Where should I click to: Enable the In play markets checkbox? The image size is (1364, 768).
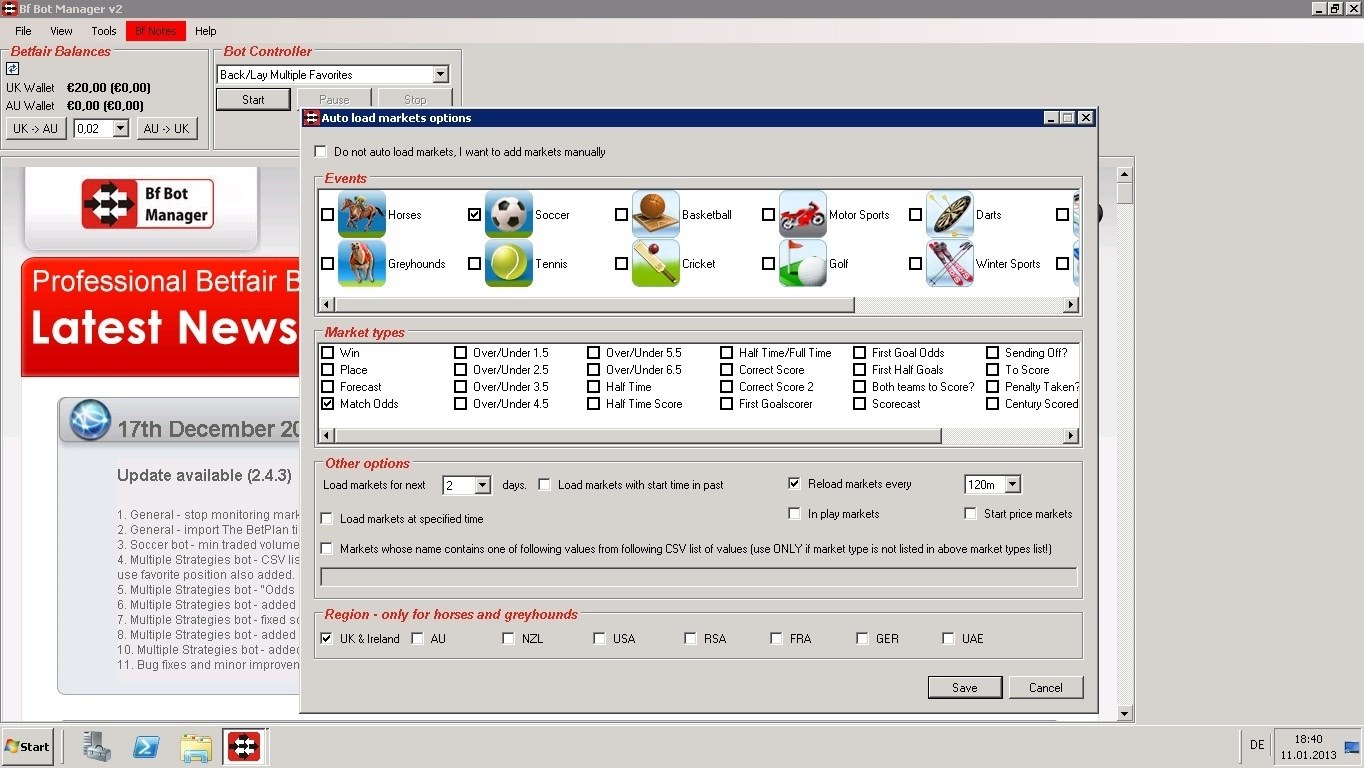click(x=795, y=514)
